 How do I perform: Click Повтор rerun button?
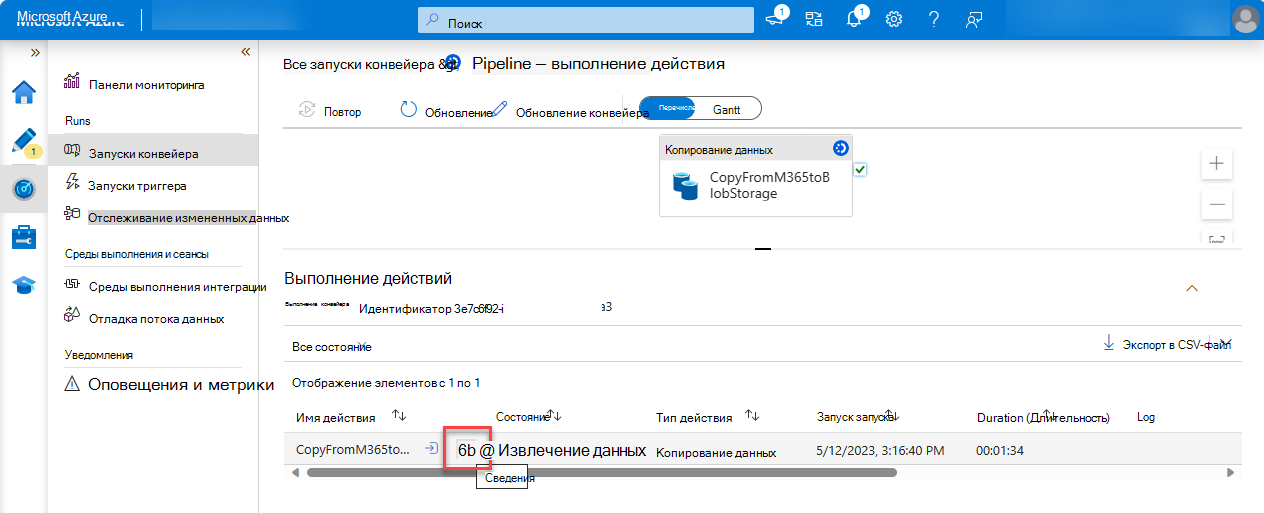330,111
